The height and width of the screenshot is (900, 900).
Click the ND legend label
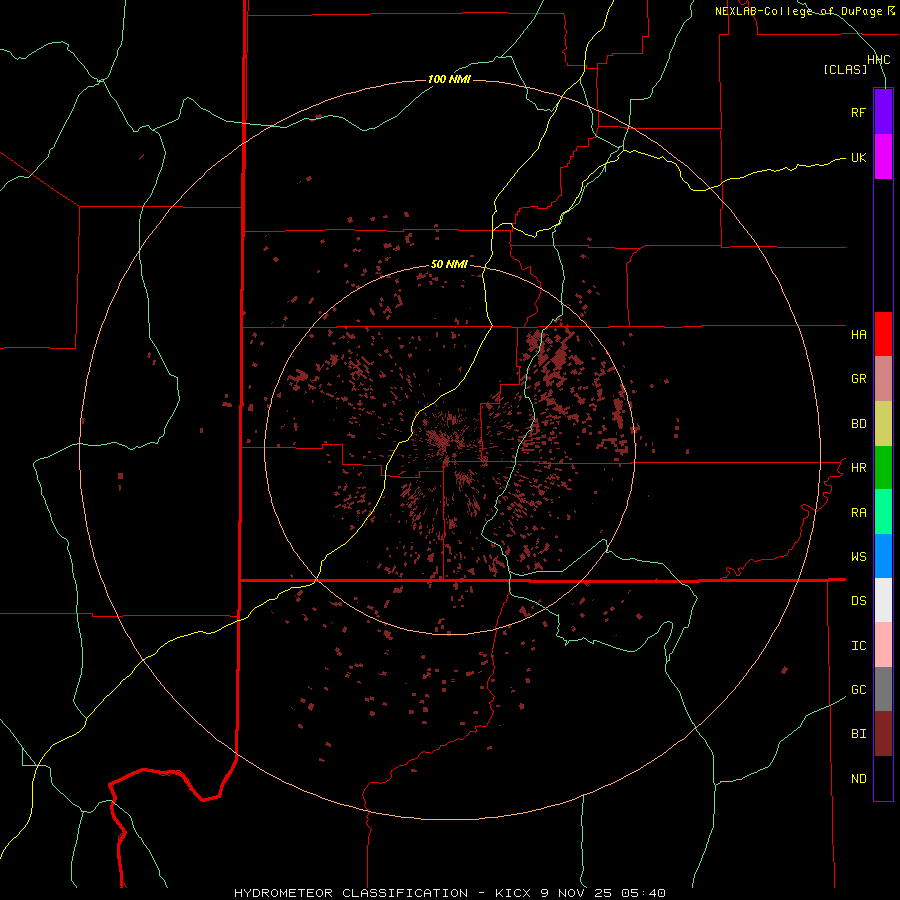point(858,778)
